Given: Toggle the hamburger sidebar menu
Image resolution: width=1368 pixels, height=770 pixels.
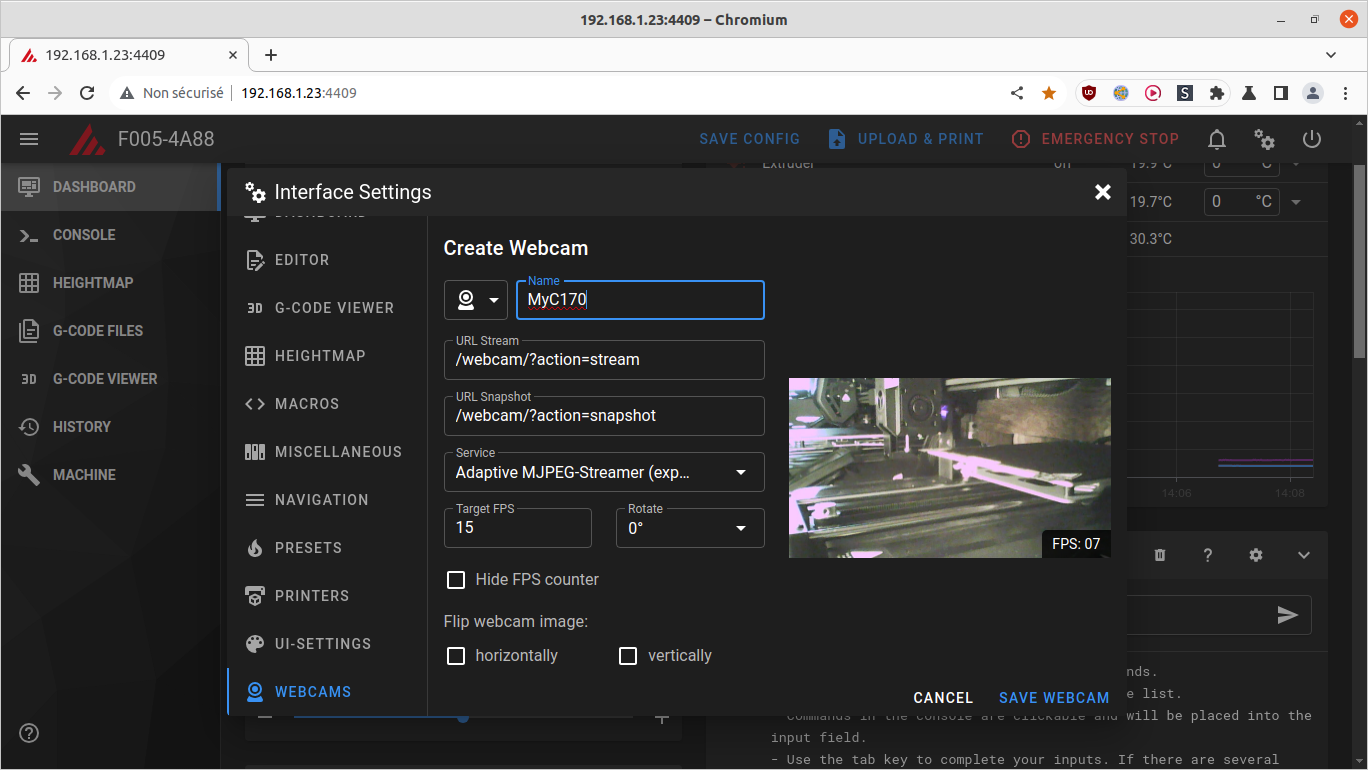Looking at the screenshot, I should tap(29, 139).
